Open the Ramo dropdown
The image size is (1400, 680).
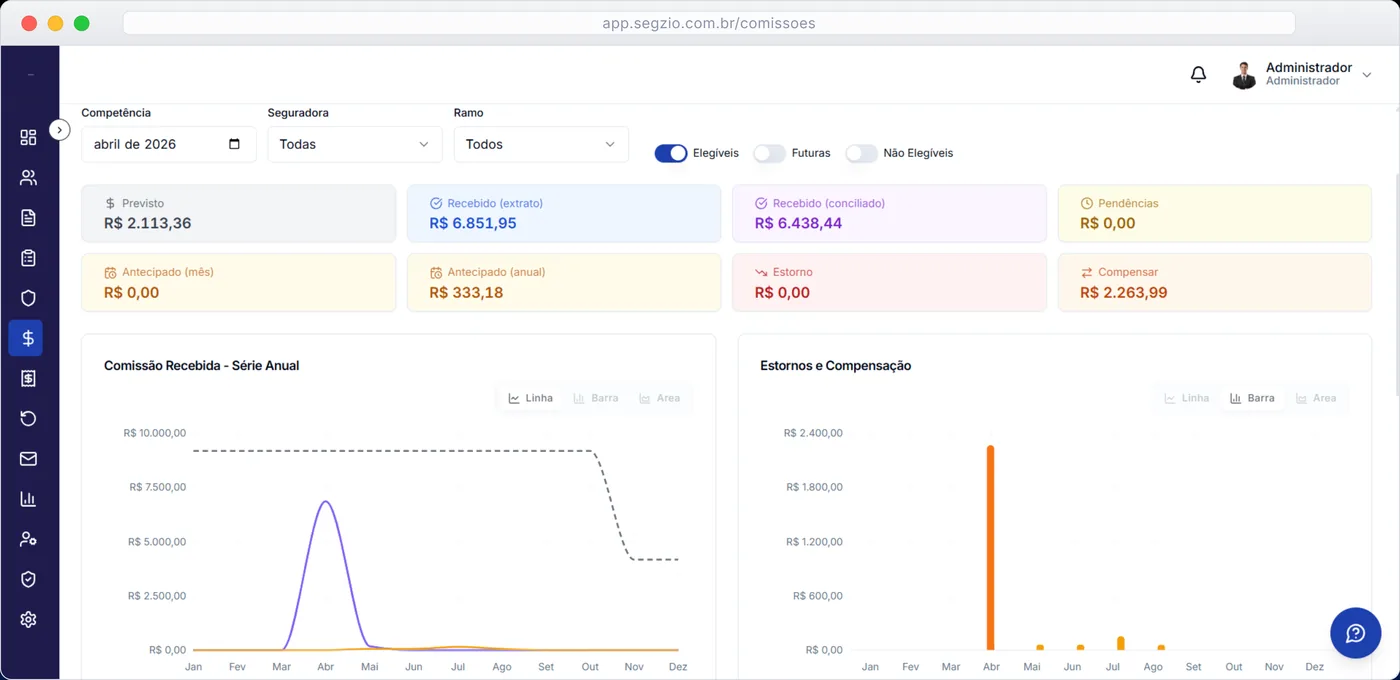[x=541, y=144]
